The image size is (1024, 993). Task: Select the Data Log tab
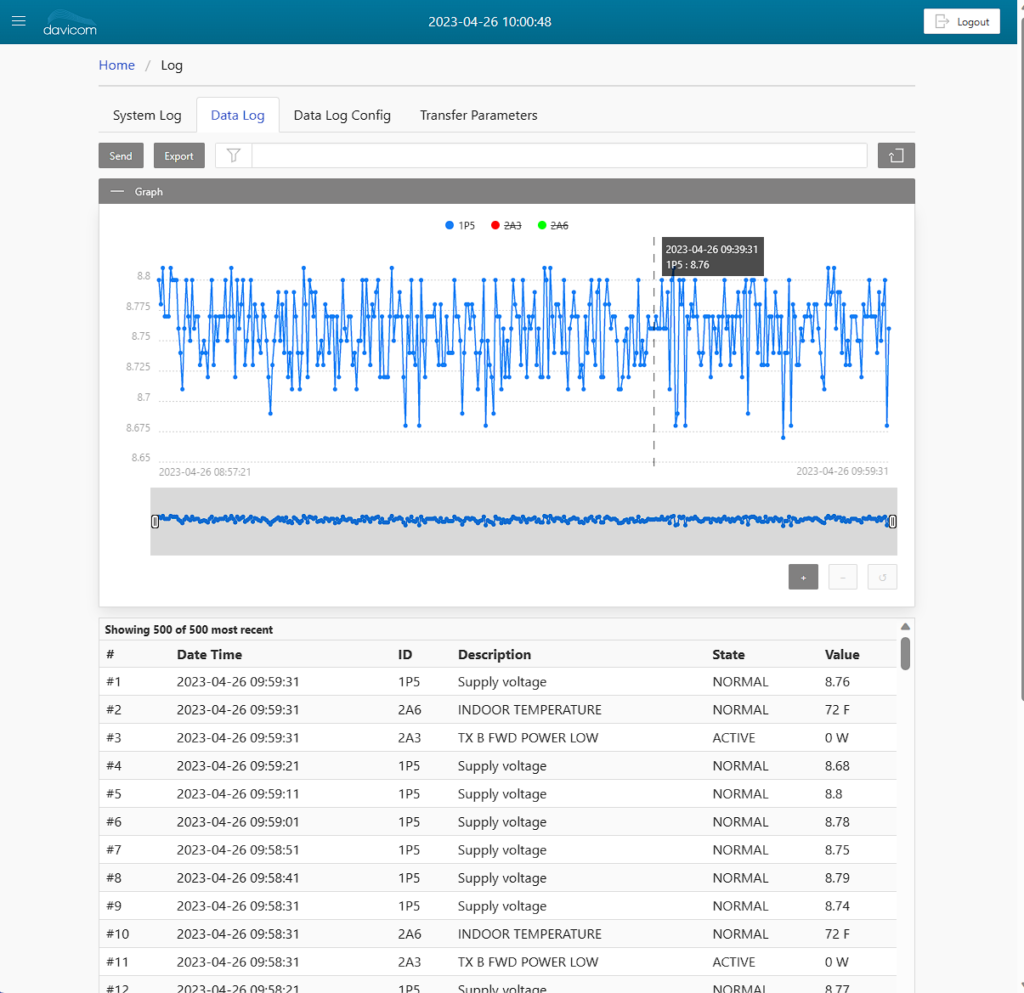coord(238,116)
